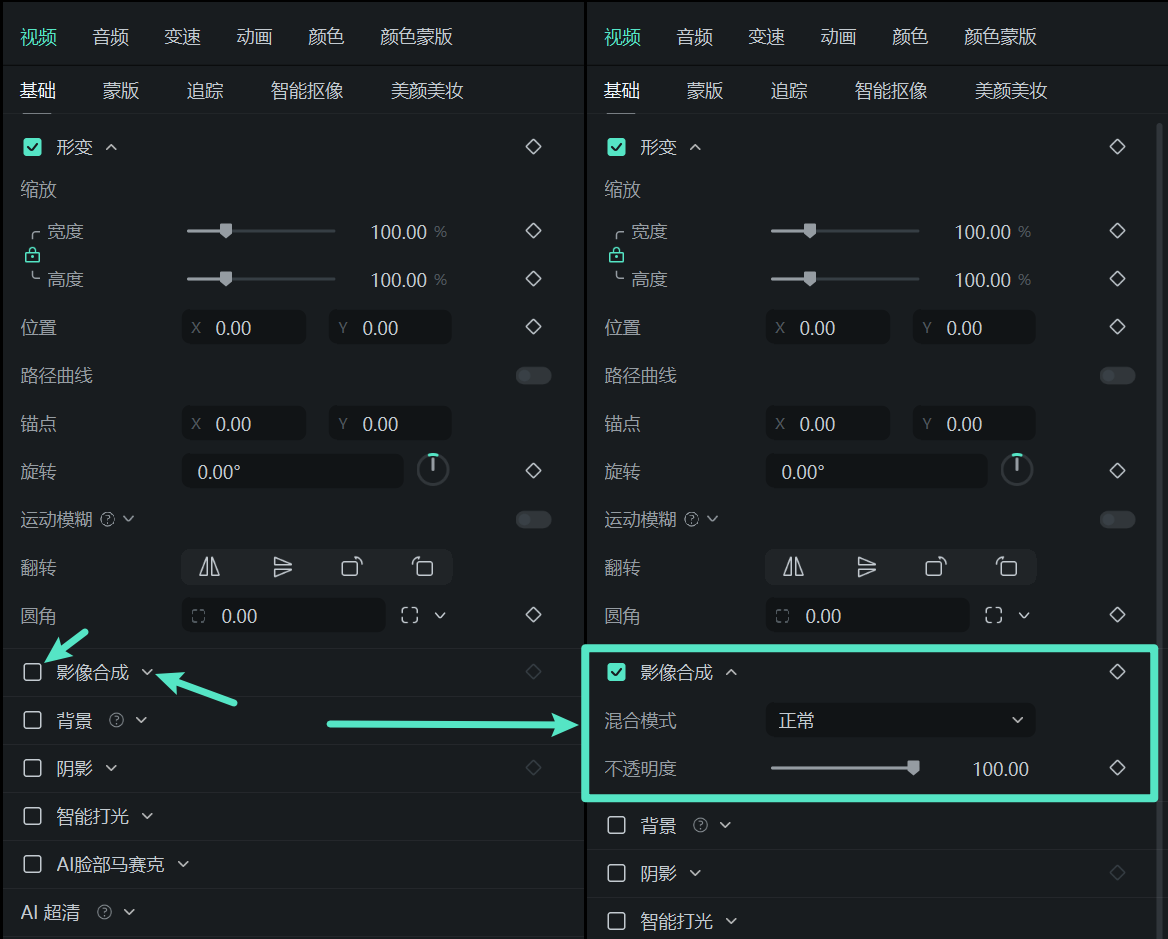Viewport: 1168px width, 939px height.
Task: Click 位置 X input field in left panel
Action: 244,327
